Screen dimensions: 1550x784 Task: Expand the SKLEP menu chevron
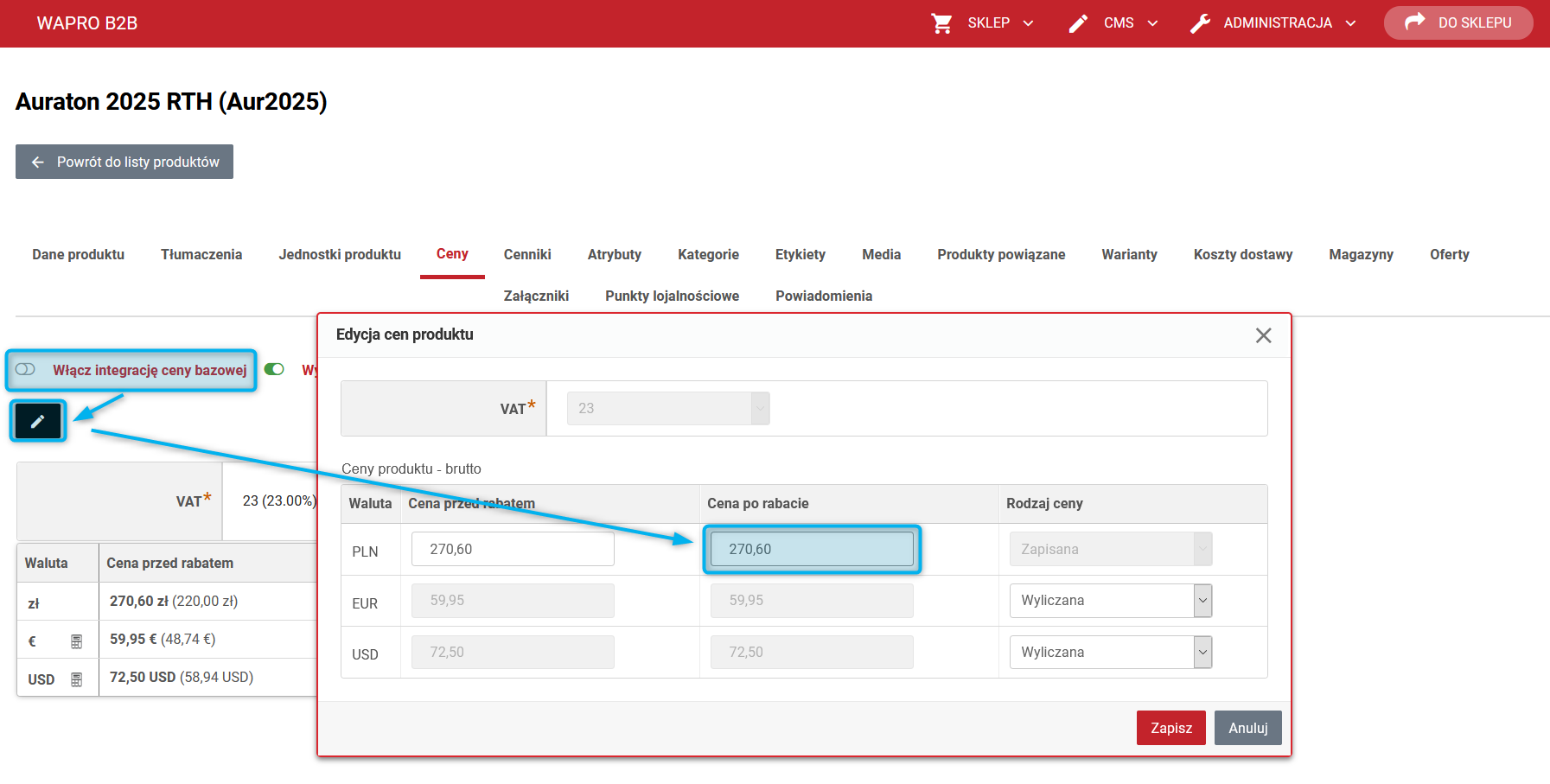pyautogui.click(x=1028, y=23)
